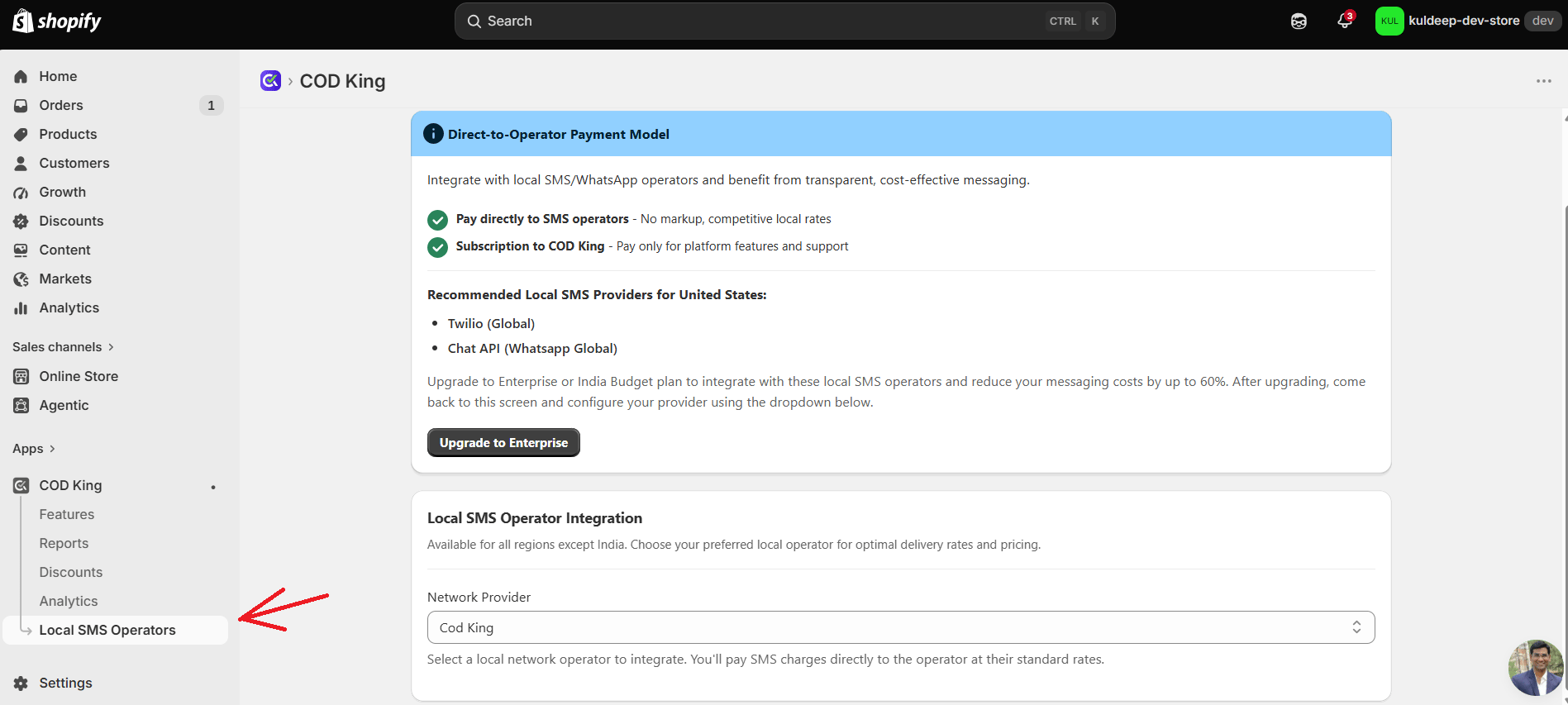Click the COD King breadcrumb app icon
The width and height of the screenshot is (1568, 705).
(x=270, y=80)
